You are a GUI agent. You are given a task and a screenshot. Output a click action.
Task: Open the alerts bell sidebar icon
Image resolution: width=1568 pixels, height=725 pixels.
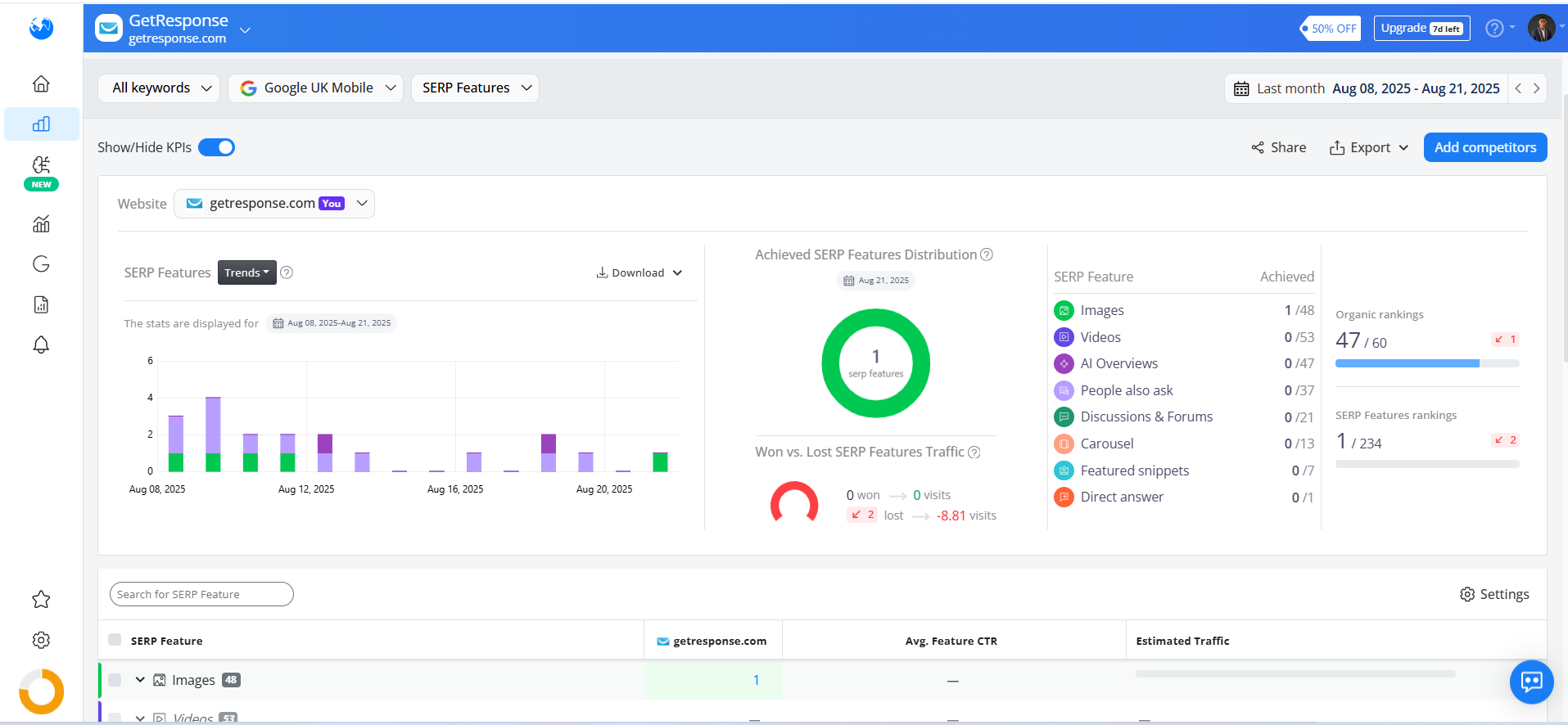[x=41, y=344]
